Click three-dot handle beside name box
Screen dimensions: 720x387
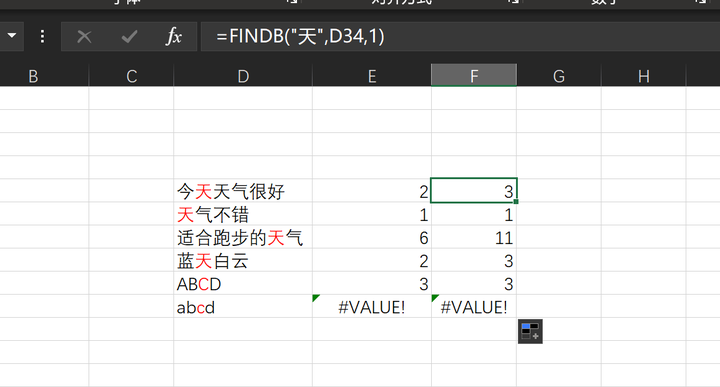[42, 36]
